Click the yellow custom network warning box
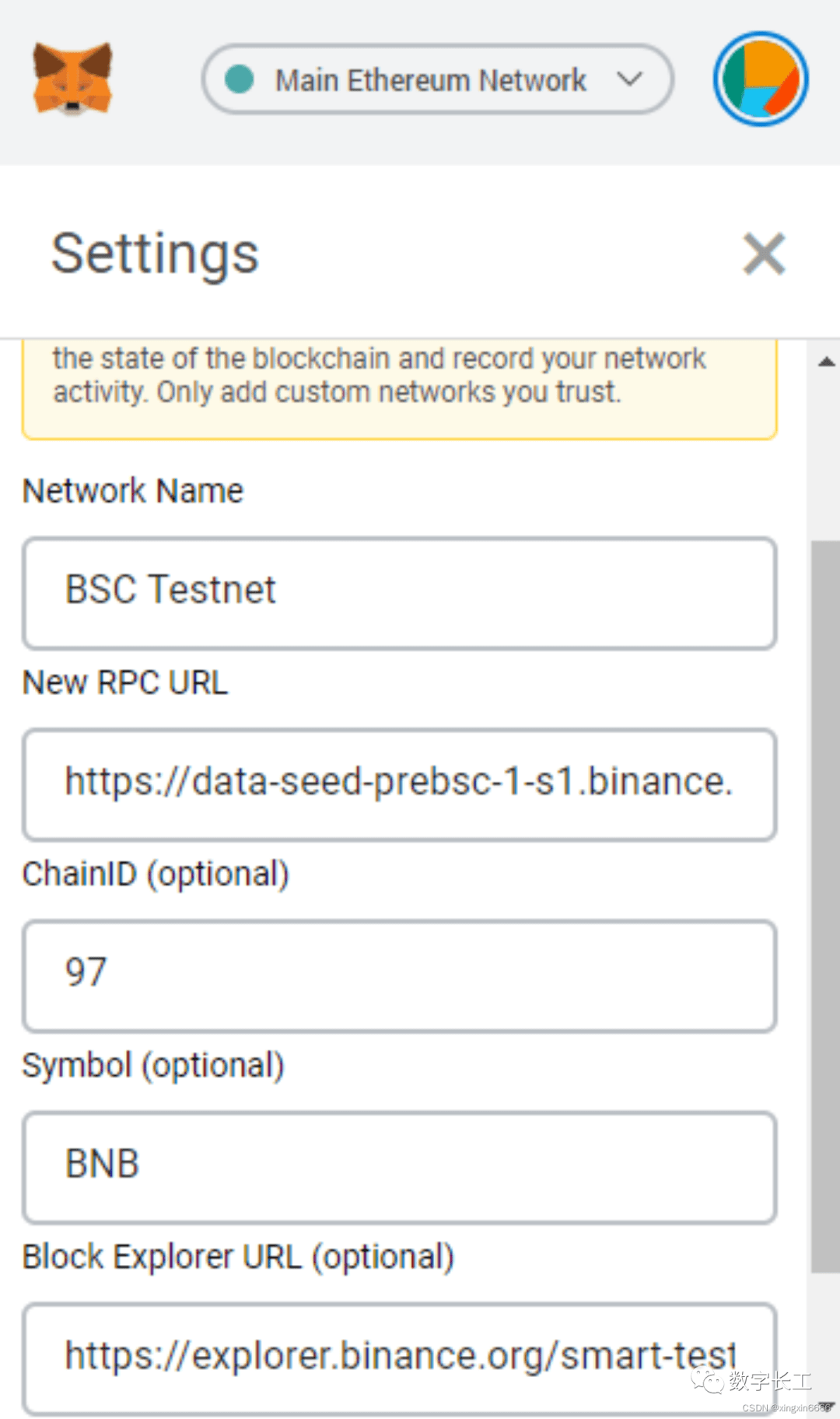 (x=400, y=389)
